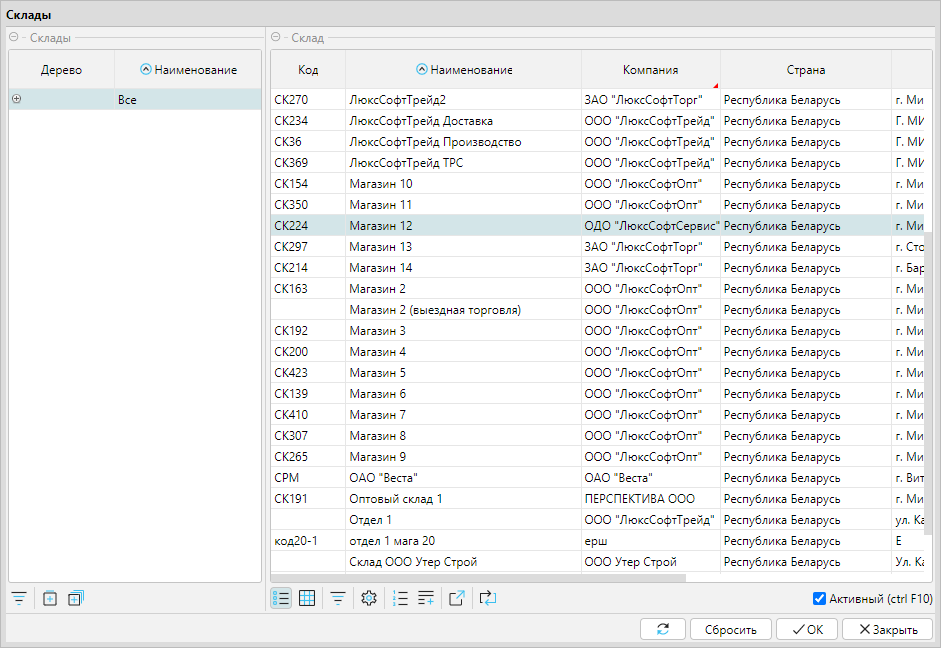Open in new window icon
This screenshot has height=648, width=941.
click(x=457, y=598)
